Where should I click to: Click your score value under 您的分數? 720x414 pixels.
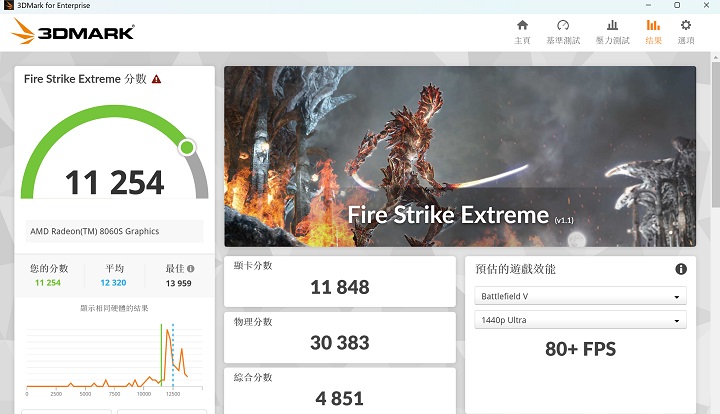point(48,283)
